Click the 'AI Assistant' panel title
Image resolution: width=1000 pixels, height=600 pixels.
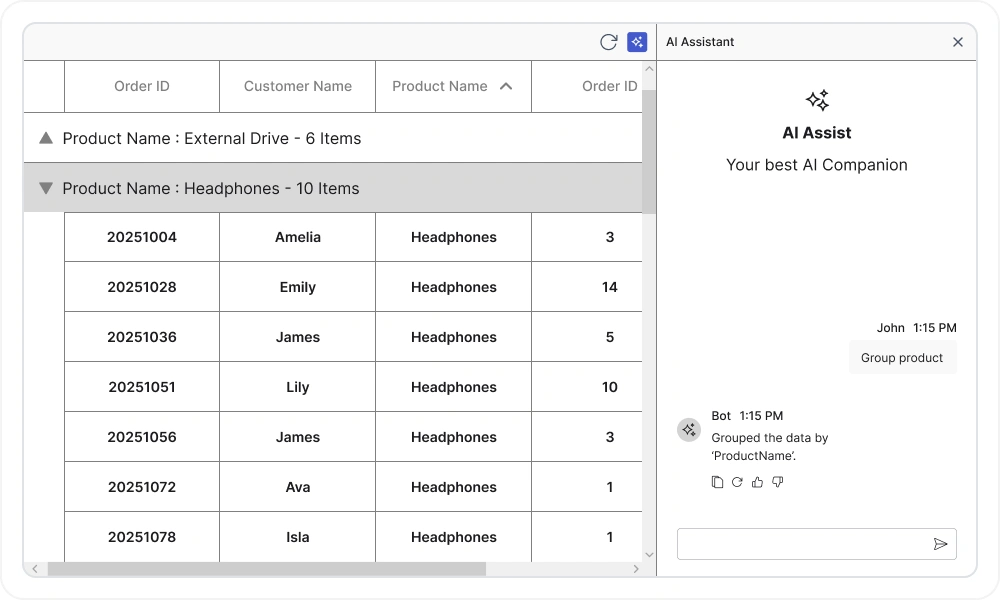(x=700, y=42)
